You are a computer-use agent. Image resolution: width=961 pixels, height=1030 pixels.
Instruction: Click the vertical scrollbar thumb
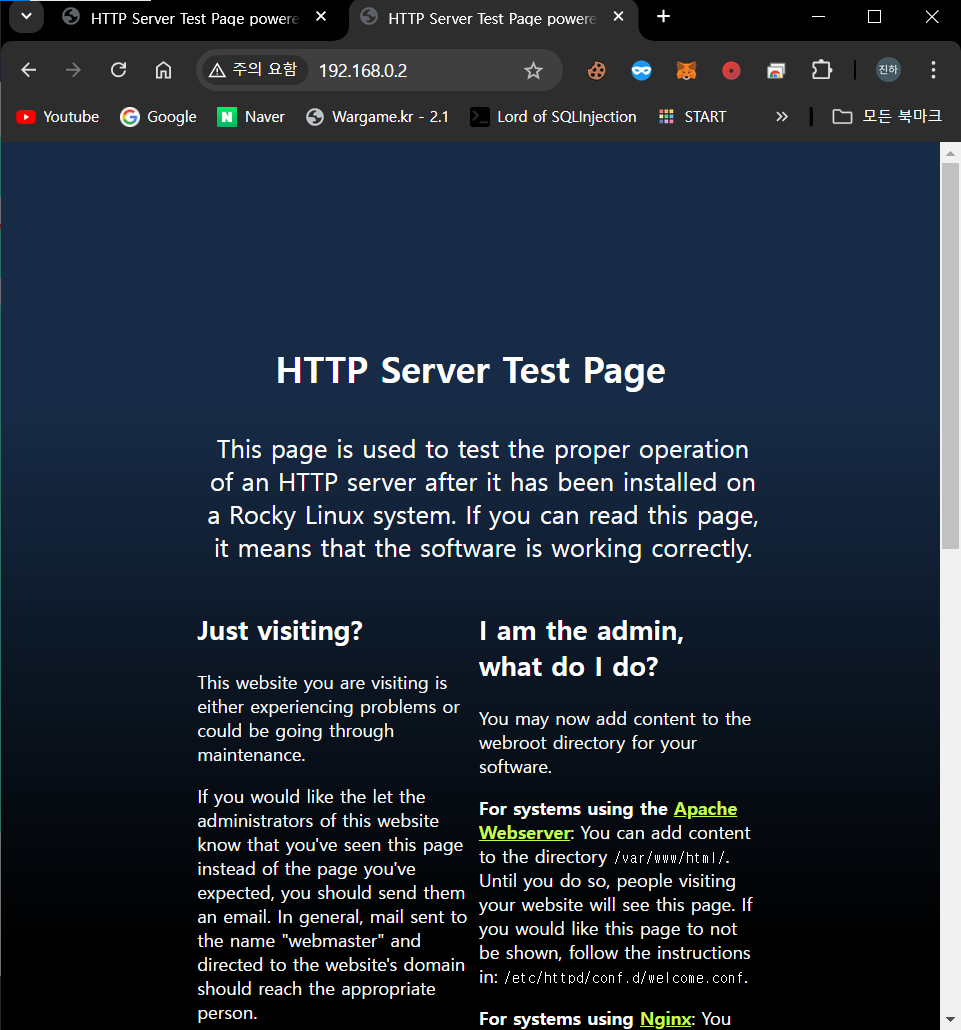(x=950, y=355)
